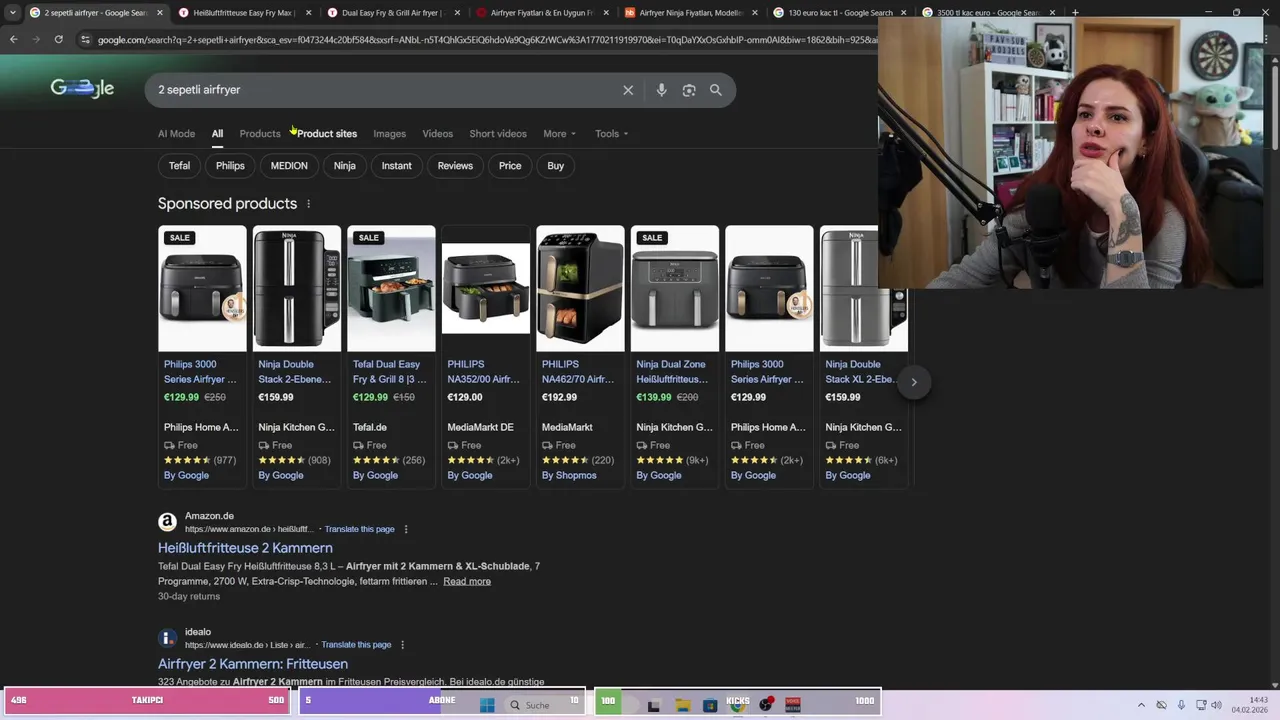Click the idealo favicon
Screen dimensions: 1280x720
coord(167,638)
